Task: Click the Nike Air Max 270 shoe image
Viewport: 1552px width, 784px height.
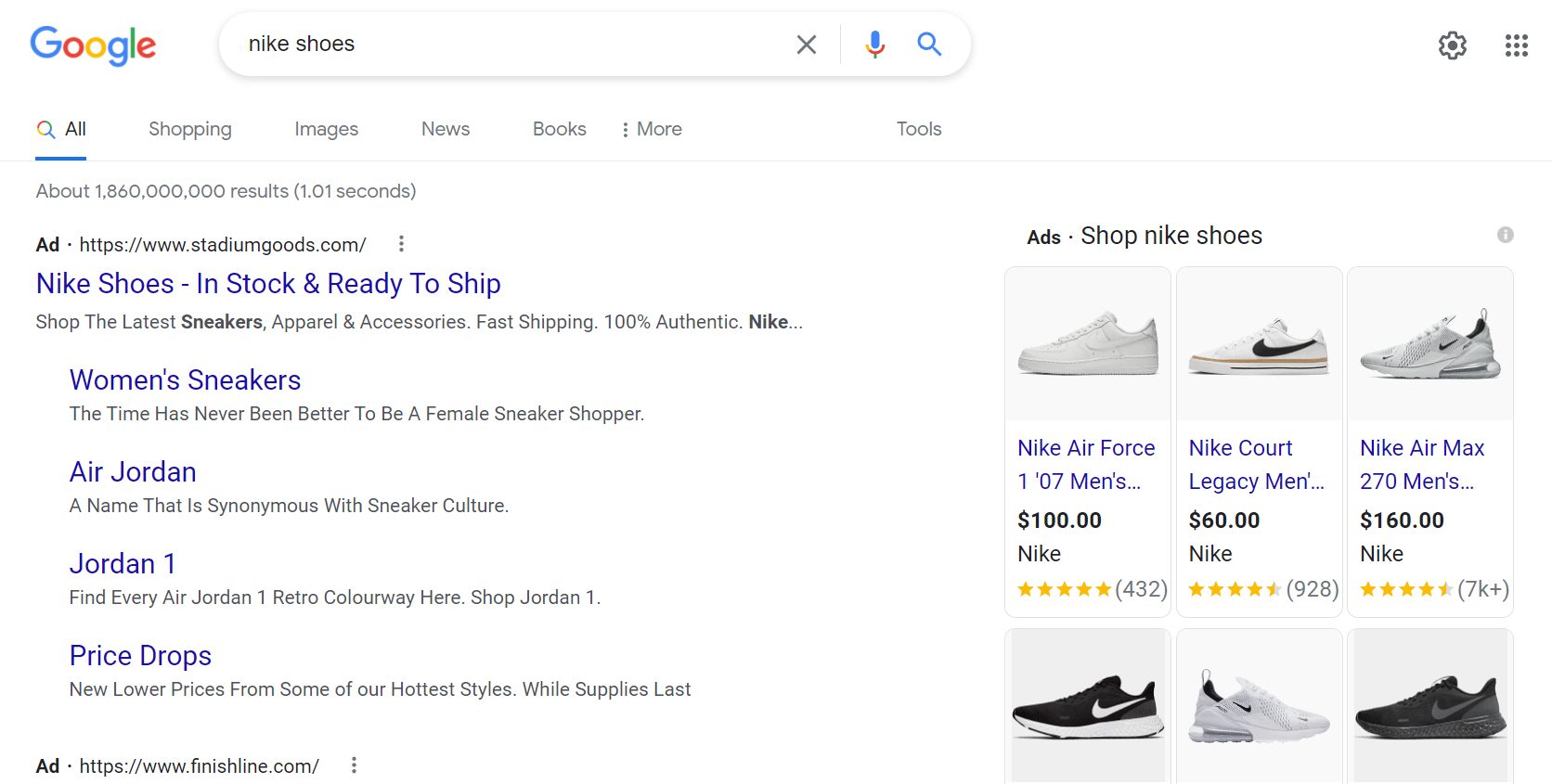Action: (x=1430, y=344)
